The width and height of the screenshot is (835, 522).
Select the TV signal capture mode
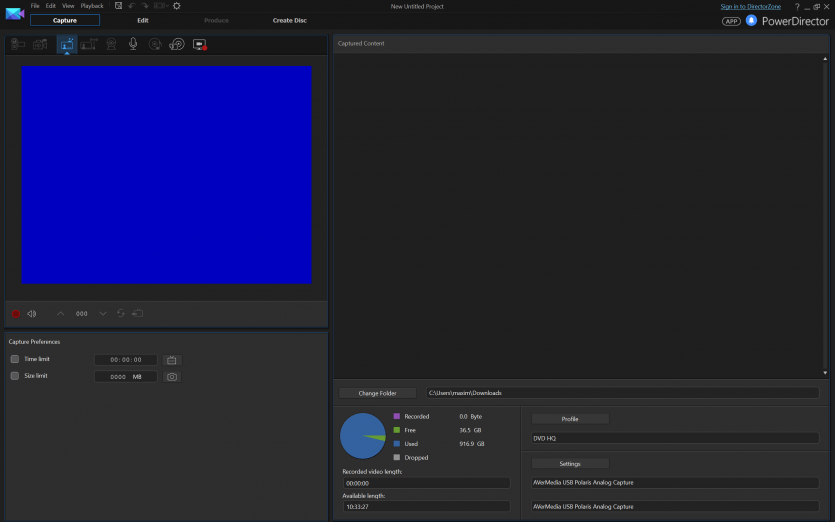coord(66,44)
